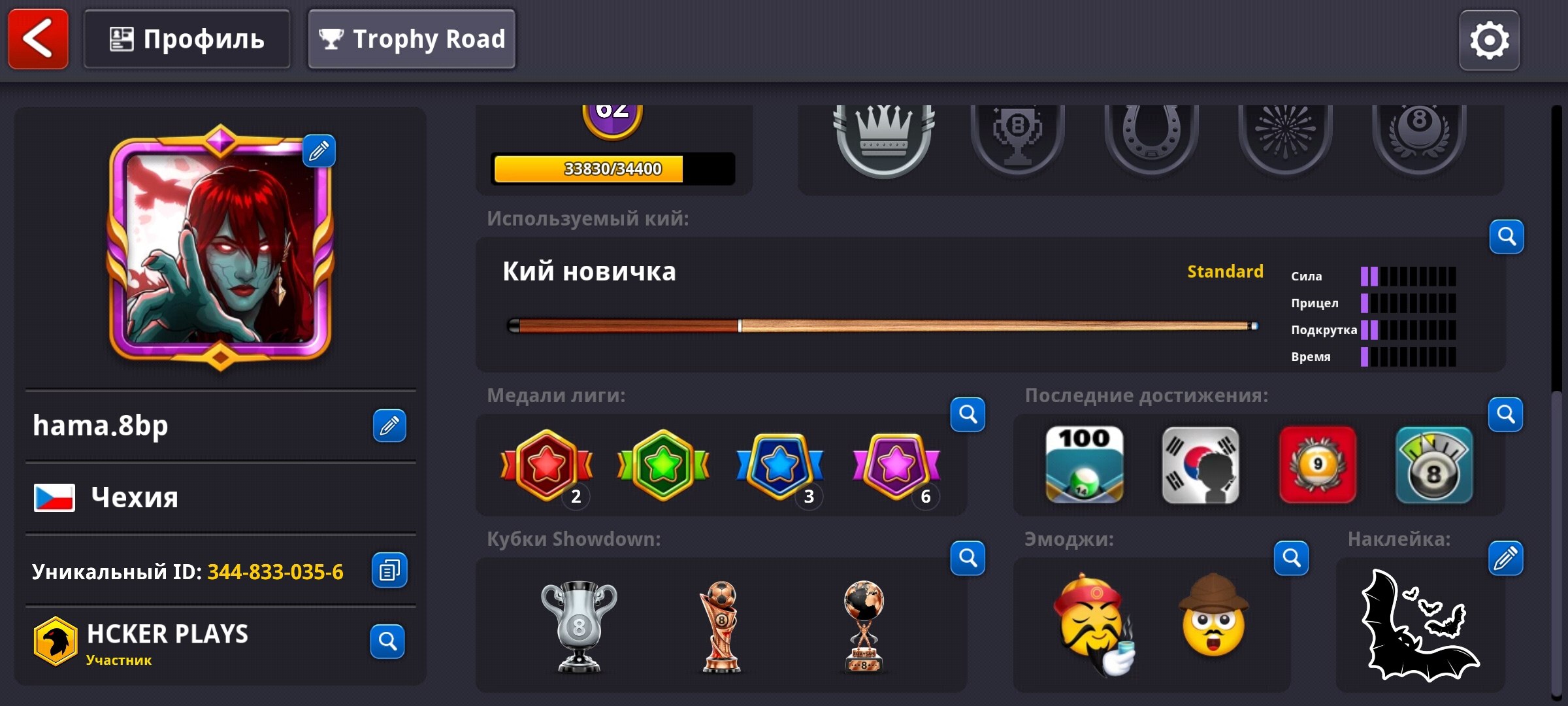
Task: Search the HCKER PLAYS club details
Action: pos(387,641)
